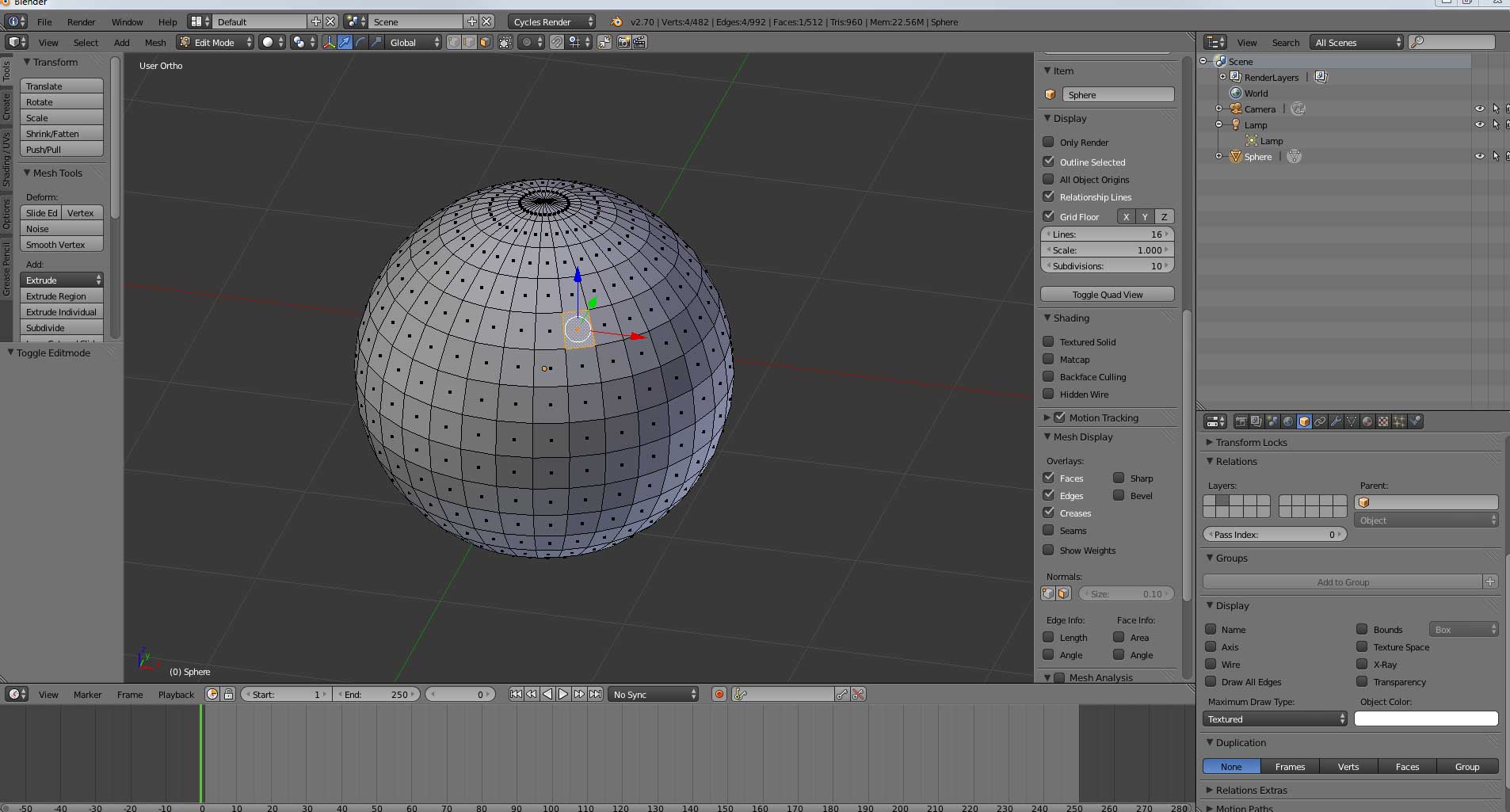Open the Render properties tab (camera icon)
This screenshot has height=812, width=1510.
point(1241,421)
